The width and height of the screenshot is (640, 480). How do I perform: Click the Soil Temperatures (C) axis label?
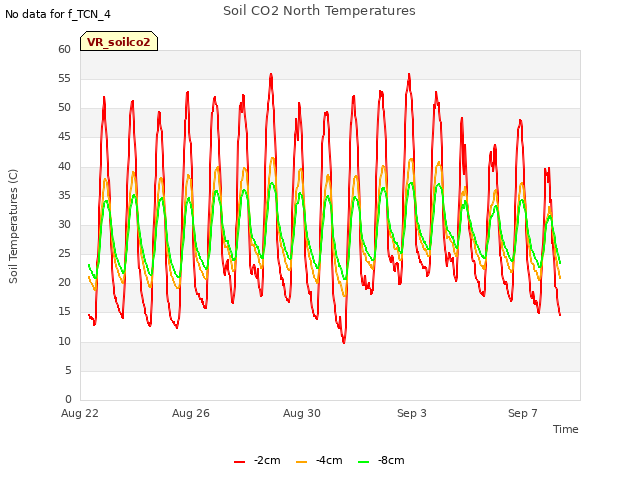tap(13, 226)
